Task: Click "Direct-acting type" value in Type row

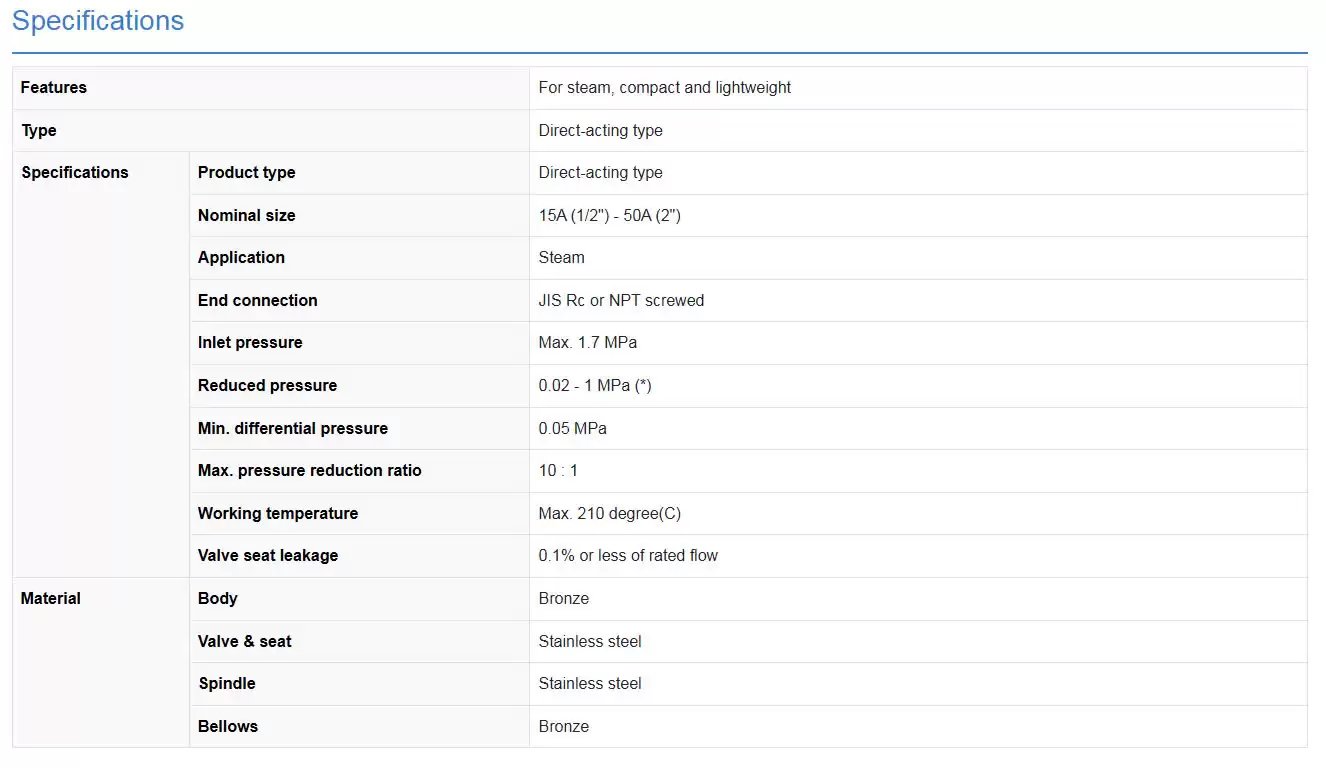Action: coord(601,131)
